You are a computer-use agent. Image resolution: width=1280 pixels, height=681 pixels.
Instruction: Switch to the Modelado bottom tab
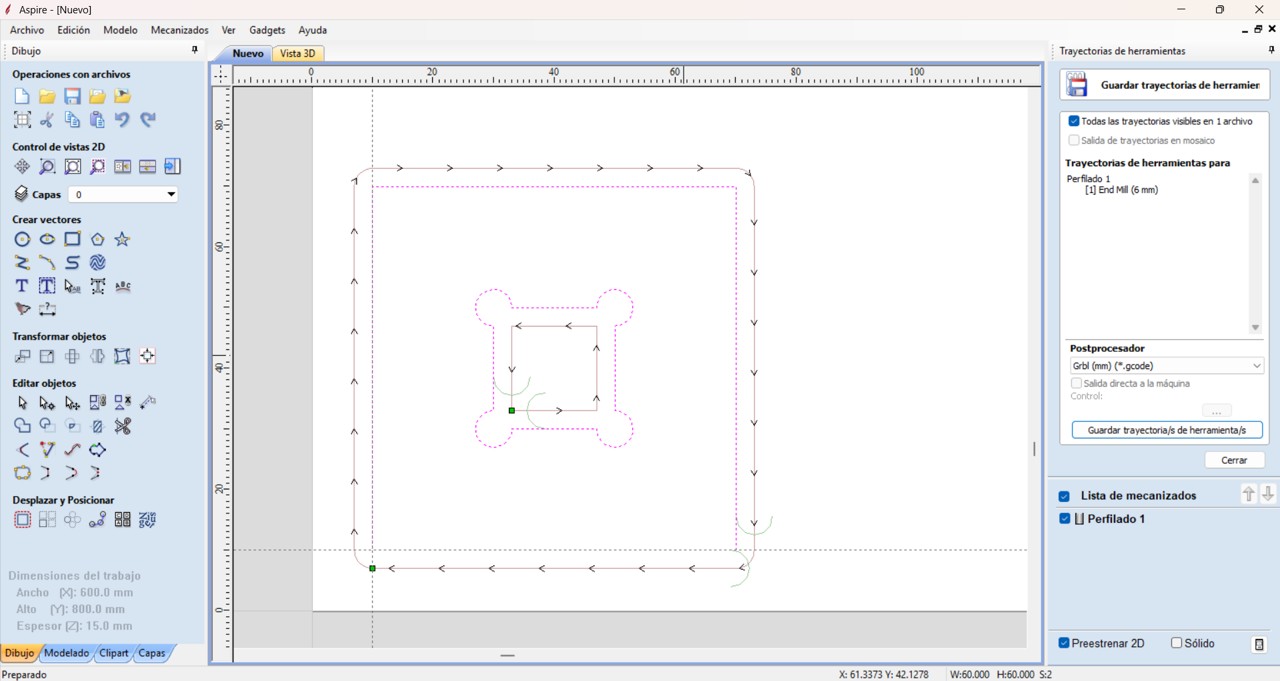tap(66, 653)
